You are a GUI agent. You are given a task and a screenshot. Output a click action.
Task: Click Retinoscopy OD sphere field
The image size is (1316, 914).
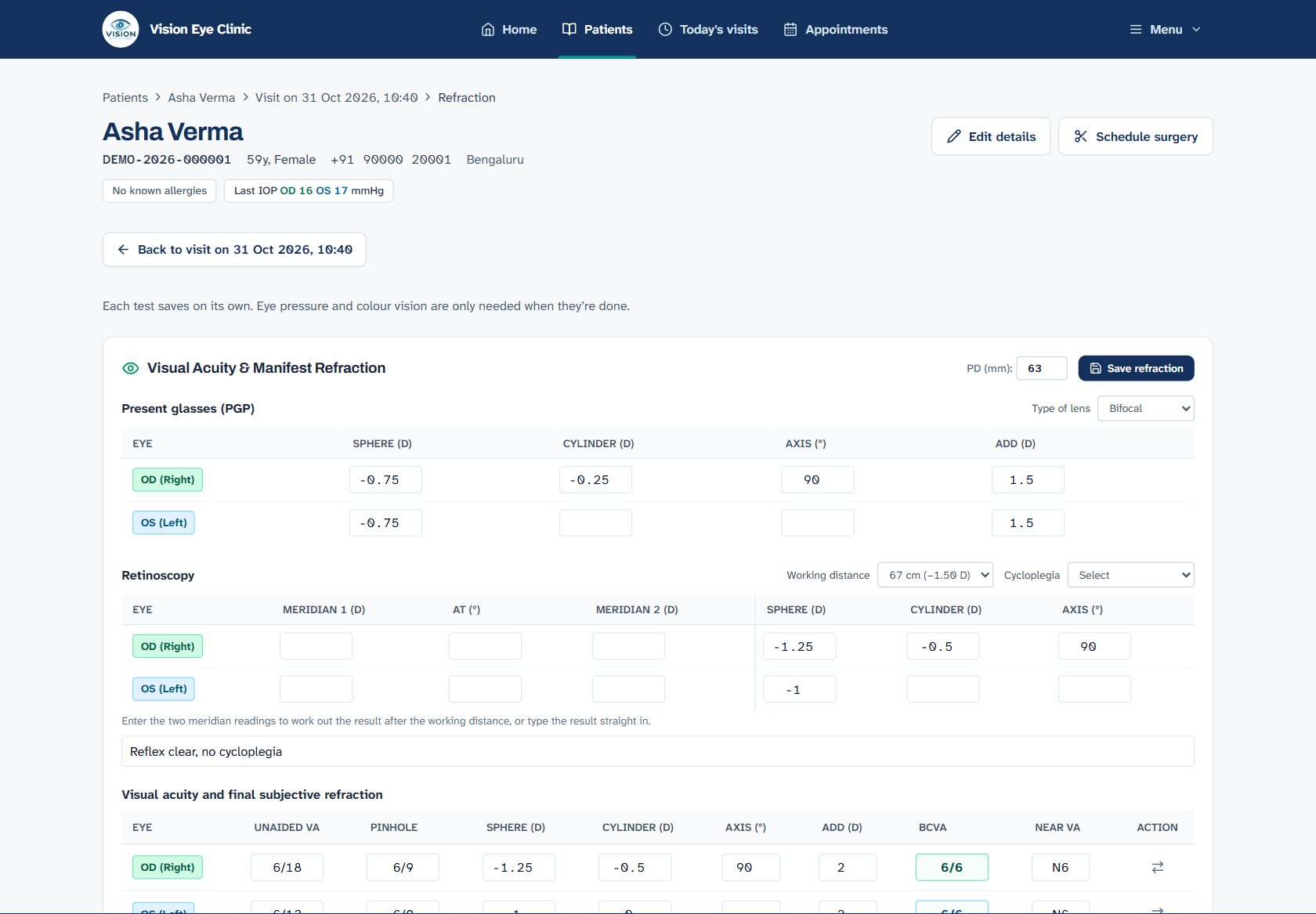(799, 646)
